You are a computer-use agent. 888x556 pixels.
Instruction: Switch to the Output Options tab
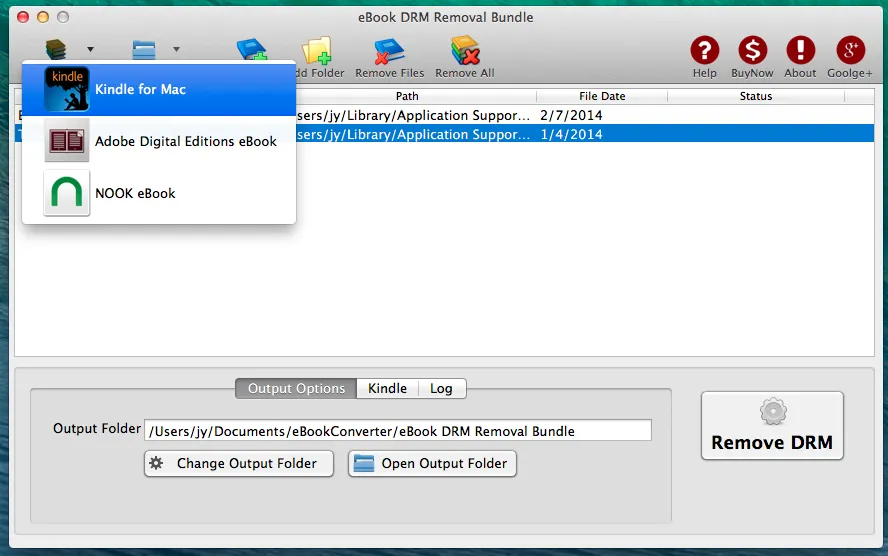(x=296, y=388)
